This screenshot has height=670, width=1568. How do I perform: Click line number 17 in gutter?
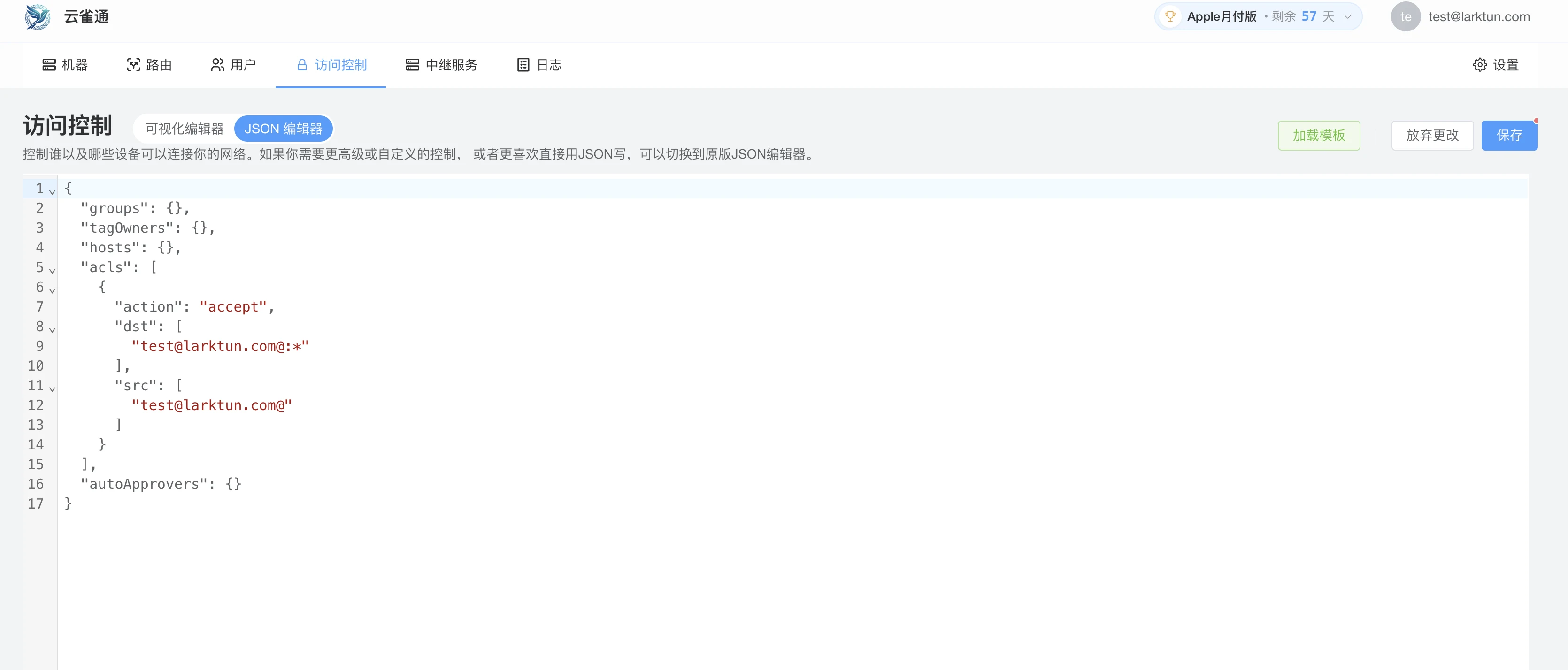35,504
